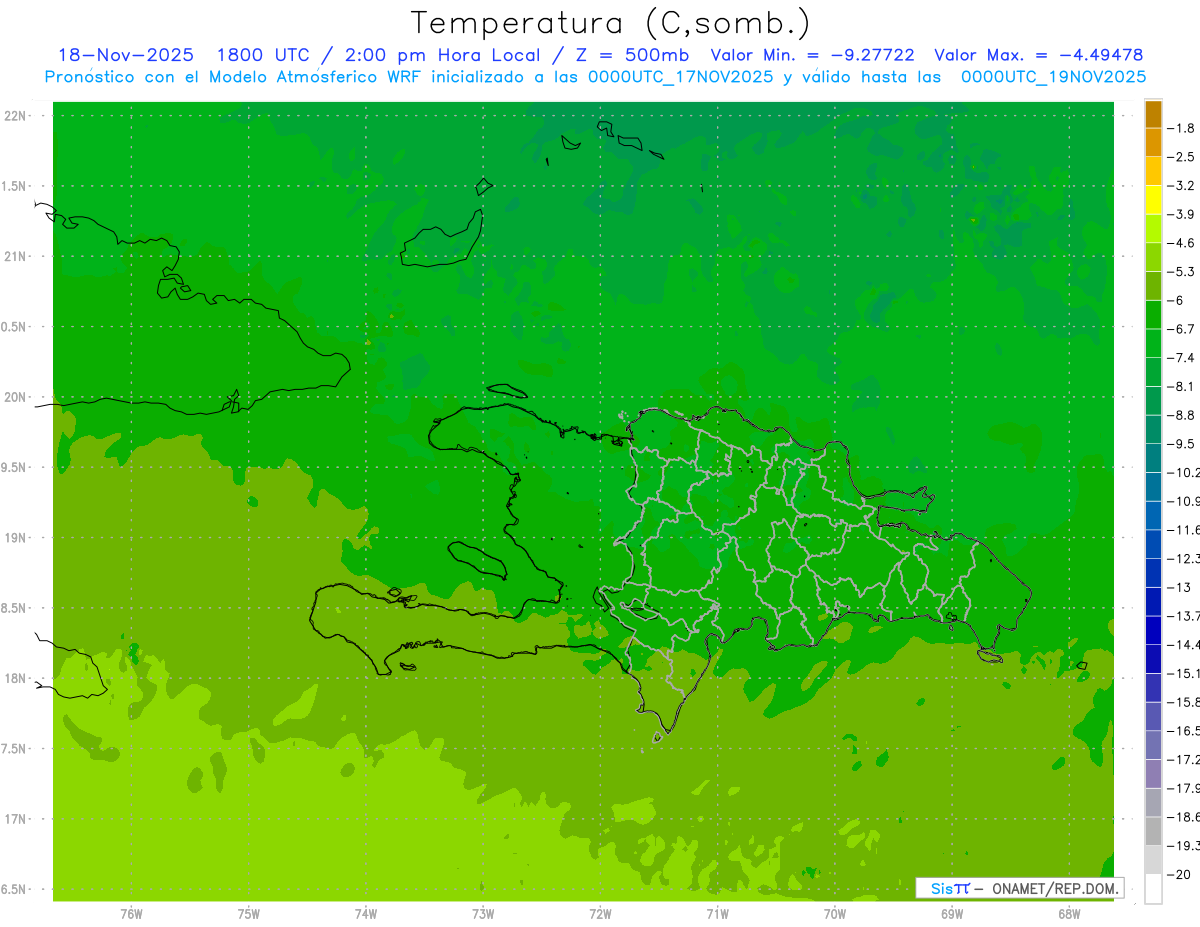The width and height of the screenshot is (1200, 927).
Task: Click the '-10.9' legend value
Action: coord(1183,501)
